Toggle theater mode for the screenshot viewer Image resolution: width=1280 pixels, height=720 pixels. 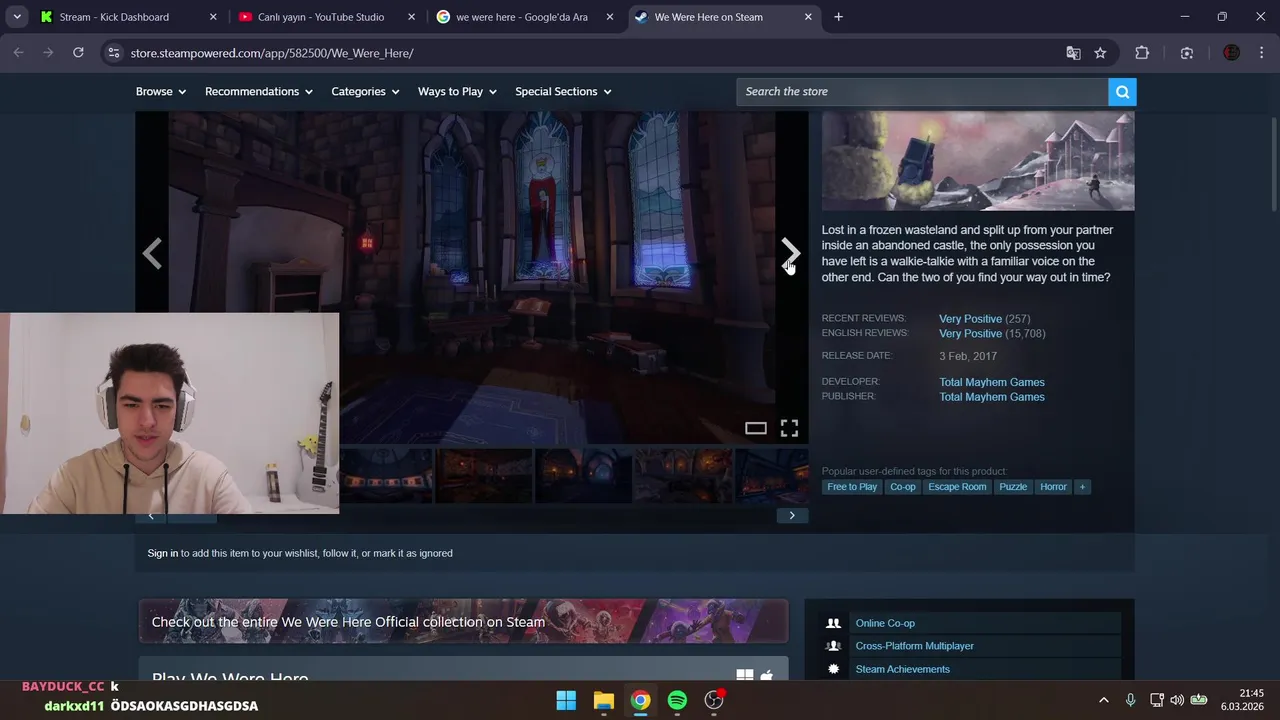(756, 428)
